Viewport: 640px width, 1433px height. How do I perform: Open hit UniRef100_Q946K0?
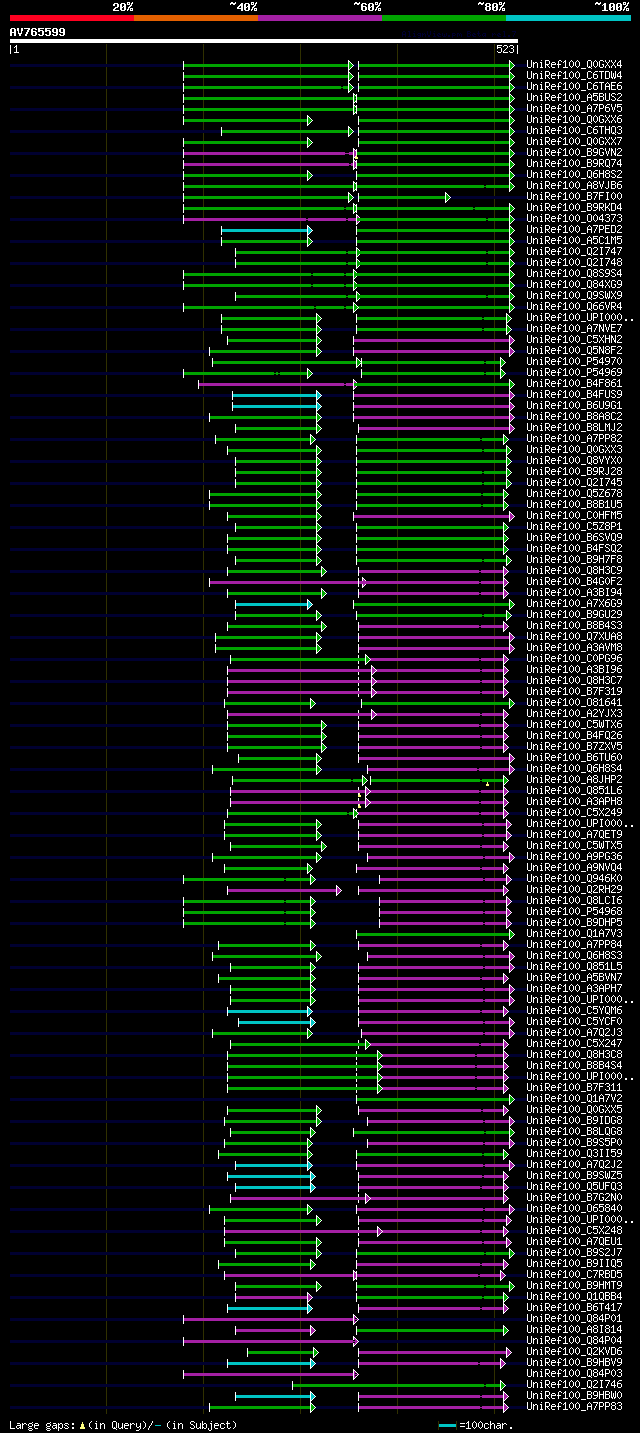pos(574,878)
